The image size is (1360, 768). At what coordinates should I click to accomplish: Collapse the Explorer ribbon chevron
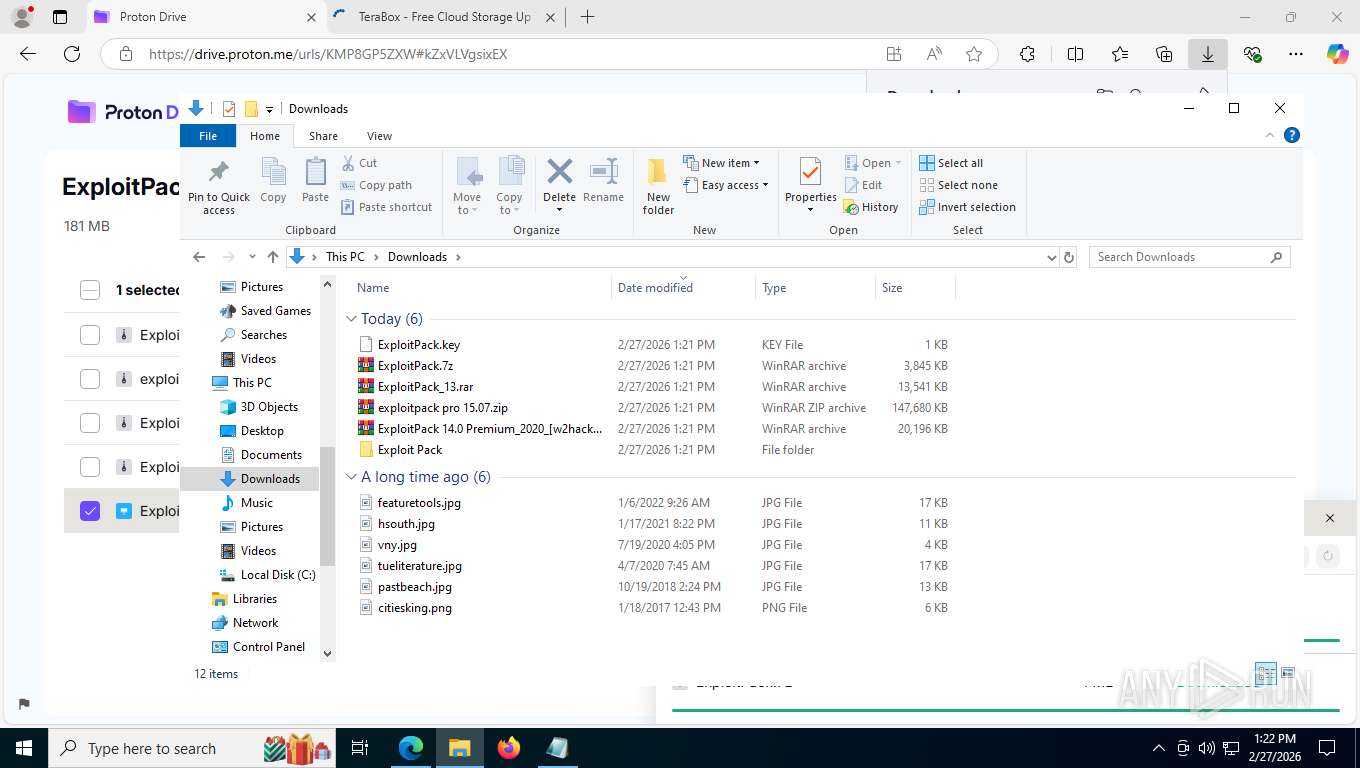tap(1271, 135)
